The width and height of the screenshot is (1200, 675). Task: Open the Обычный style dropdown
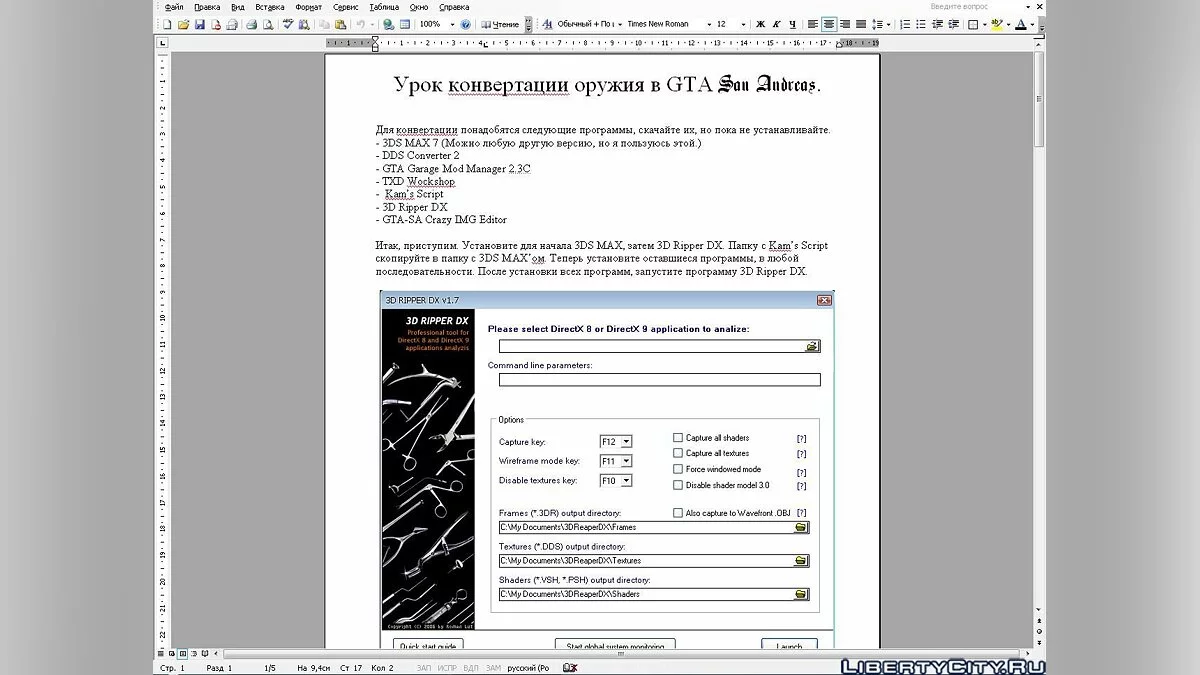point(619,24)
